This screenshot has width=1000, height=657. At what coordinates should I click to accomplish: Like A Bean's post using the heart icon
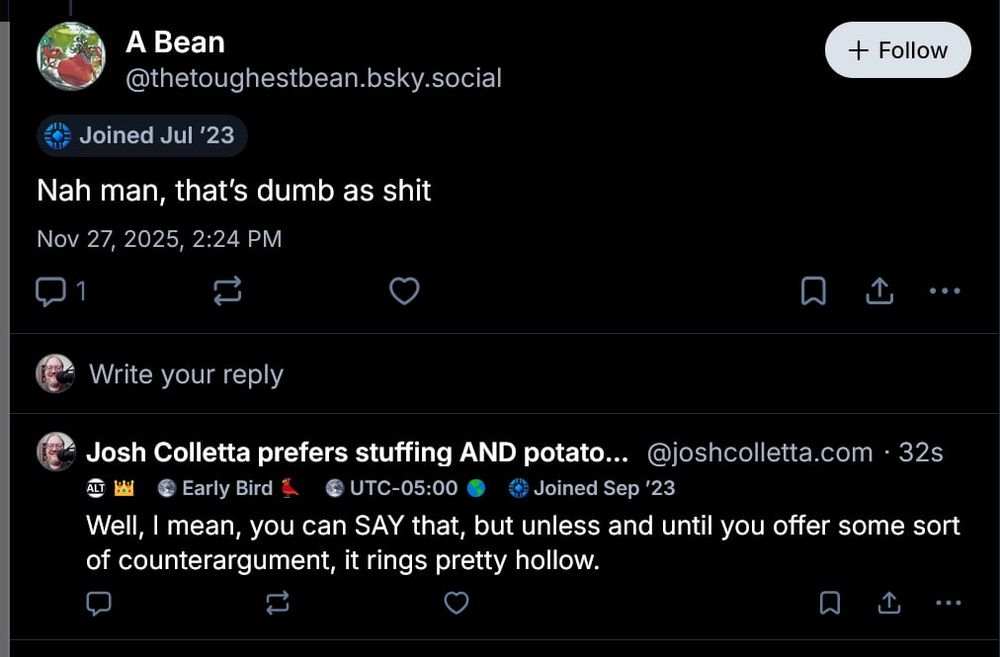point(404,290)
